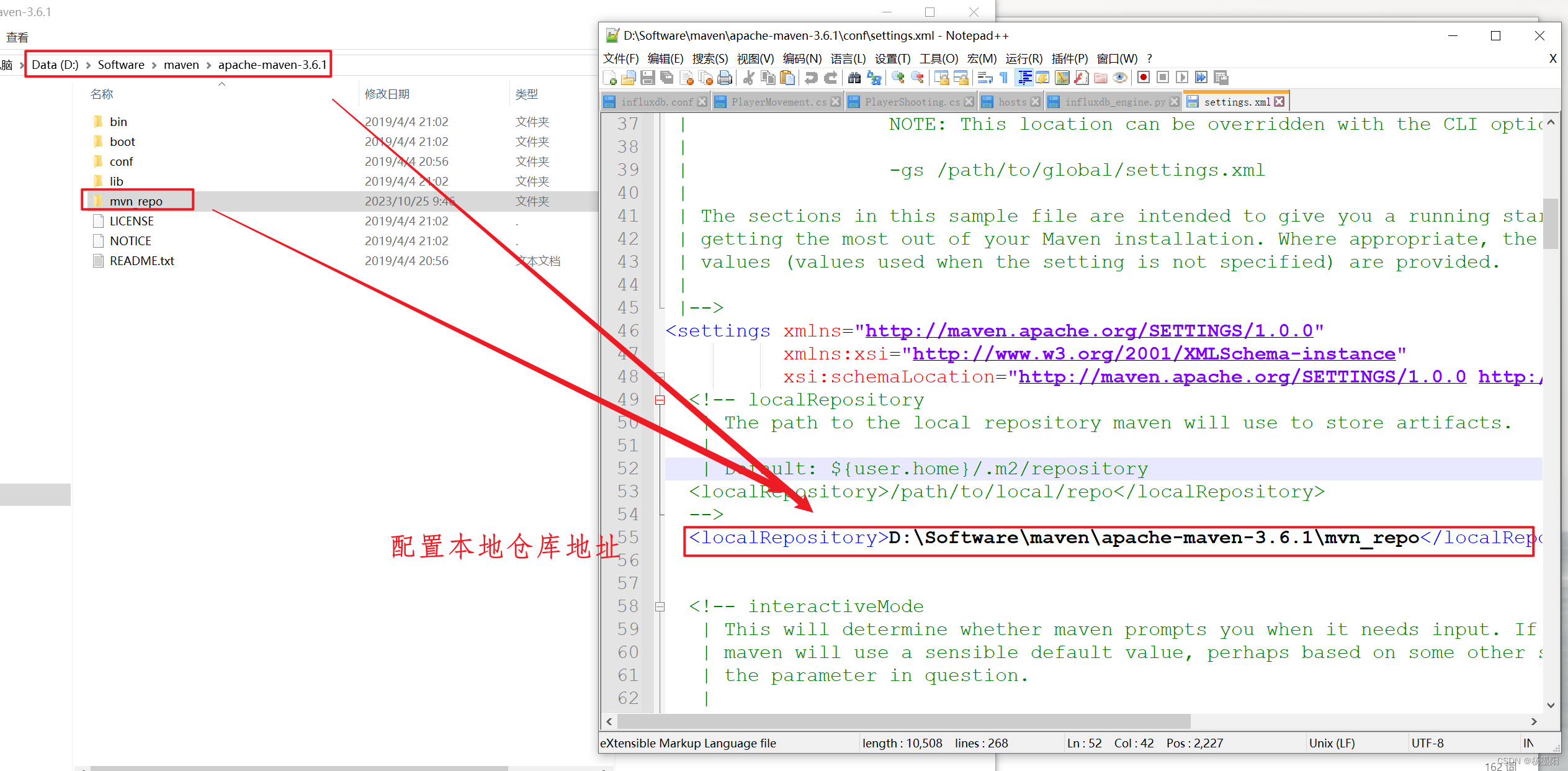Select the conf folder in Explorer
1568x771 pixels.
121,161
